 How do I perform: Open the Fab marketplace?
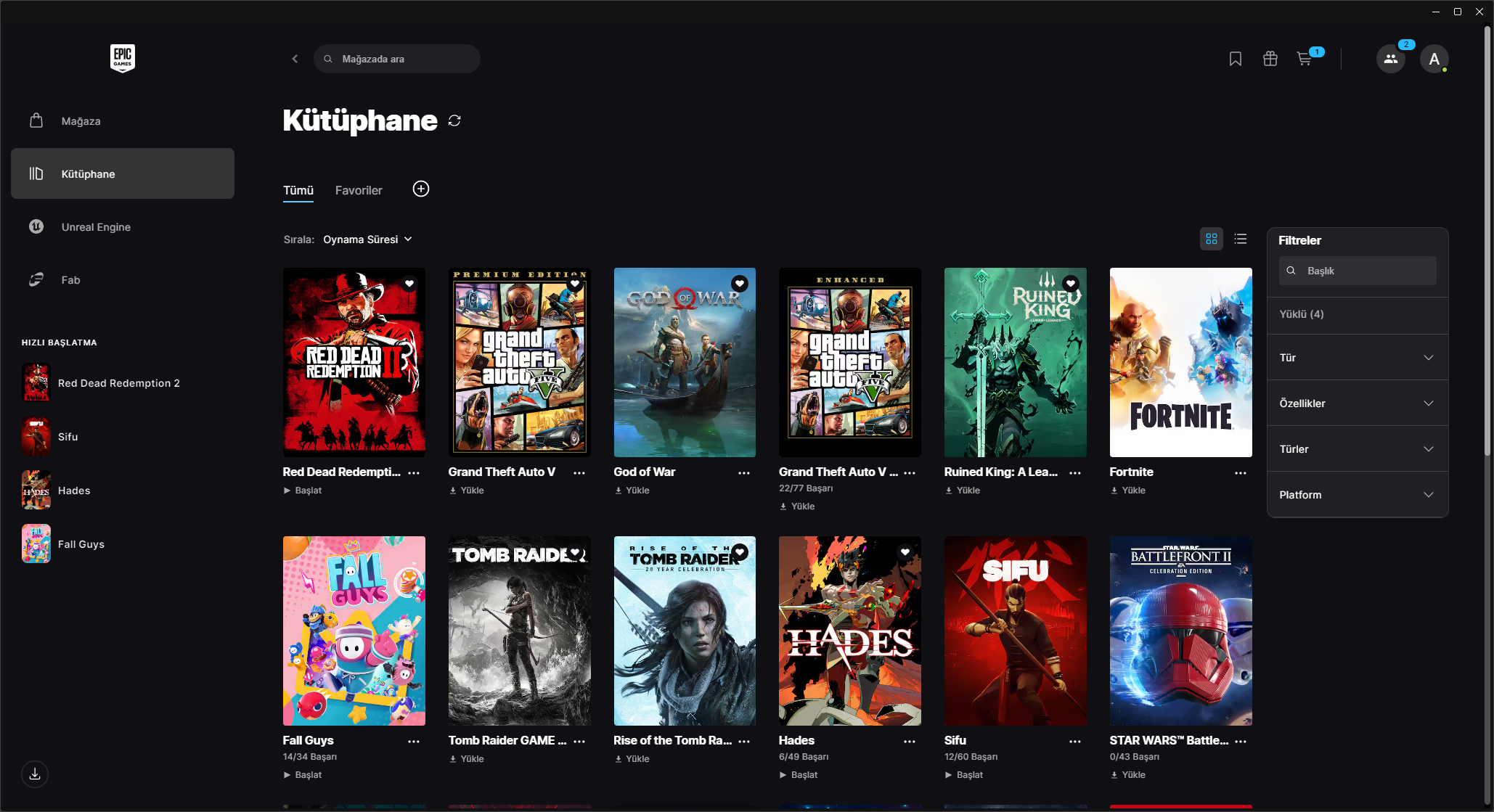pyautogui.click(x=123, y=280)
